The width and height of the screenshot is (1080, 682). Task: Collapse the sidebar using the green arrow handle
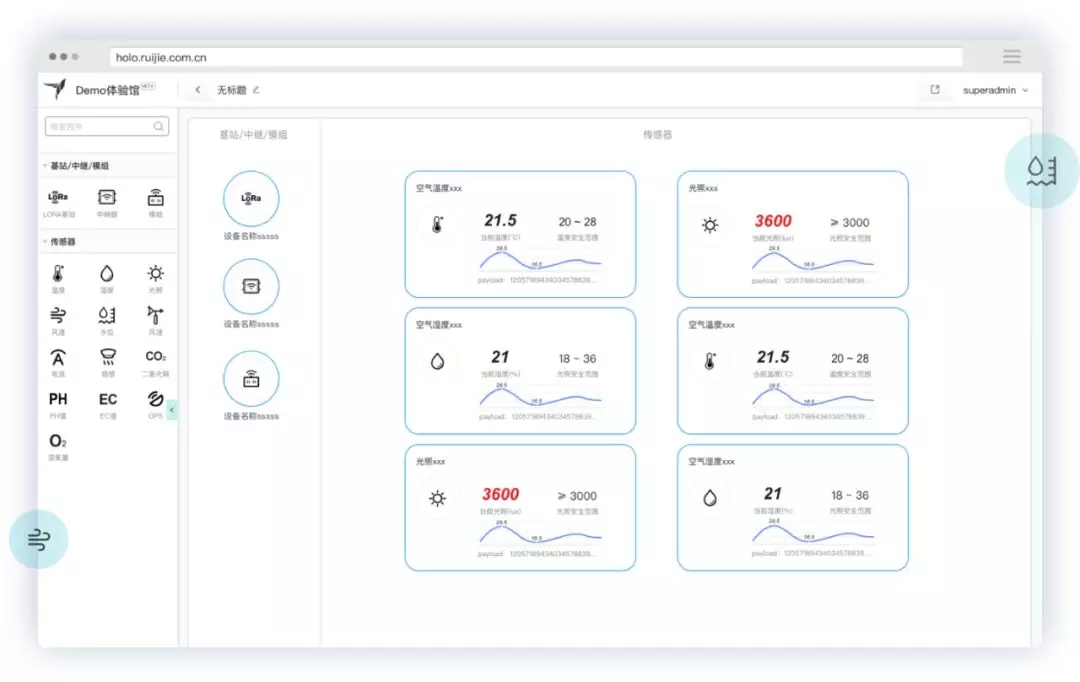172,409
